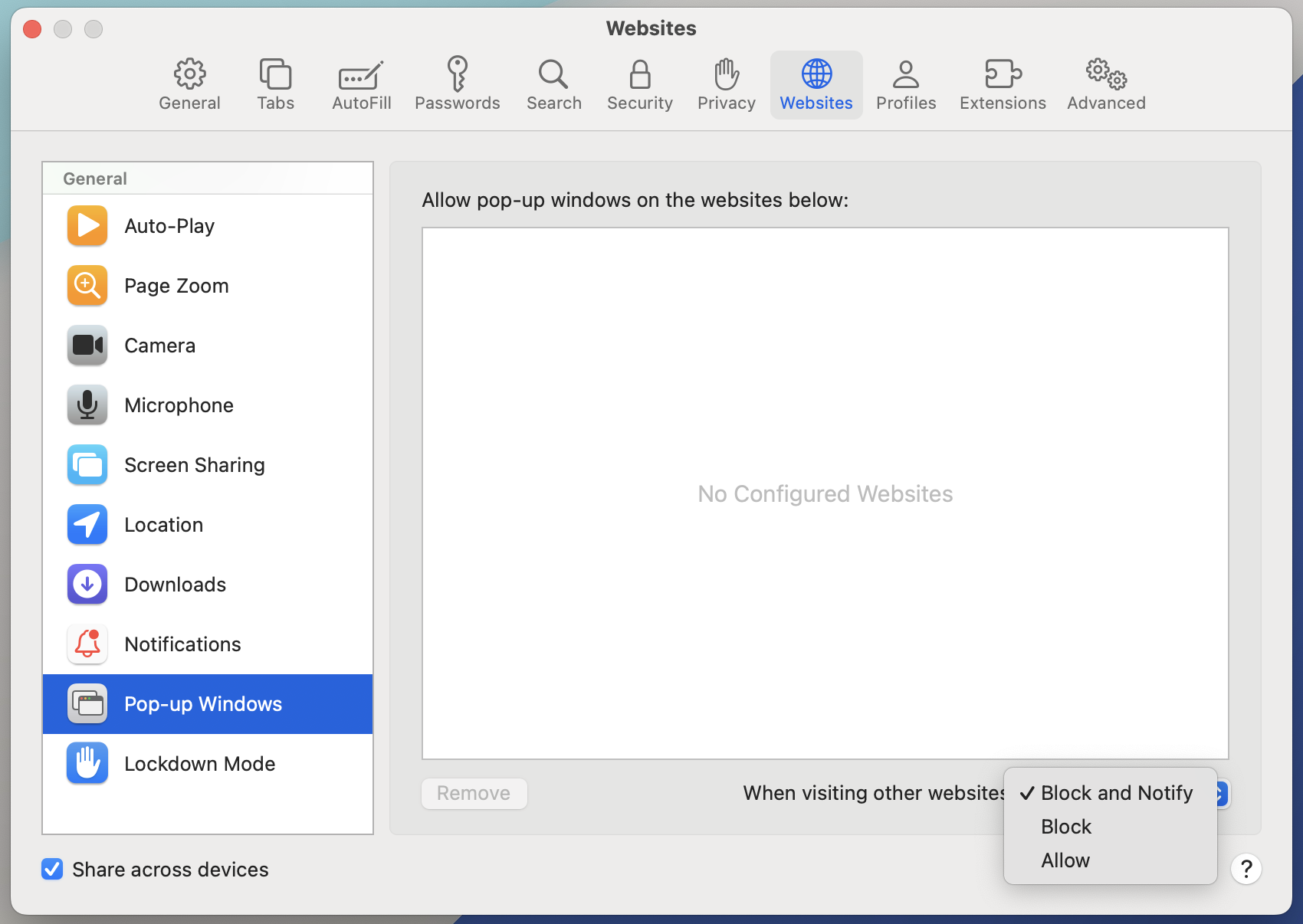Enable Share across devices
Image resolution: width=1303 pixels, height=924 pixels.
coord(51,869)
